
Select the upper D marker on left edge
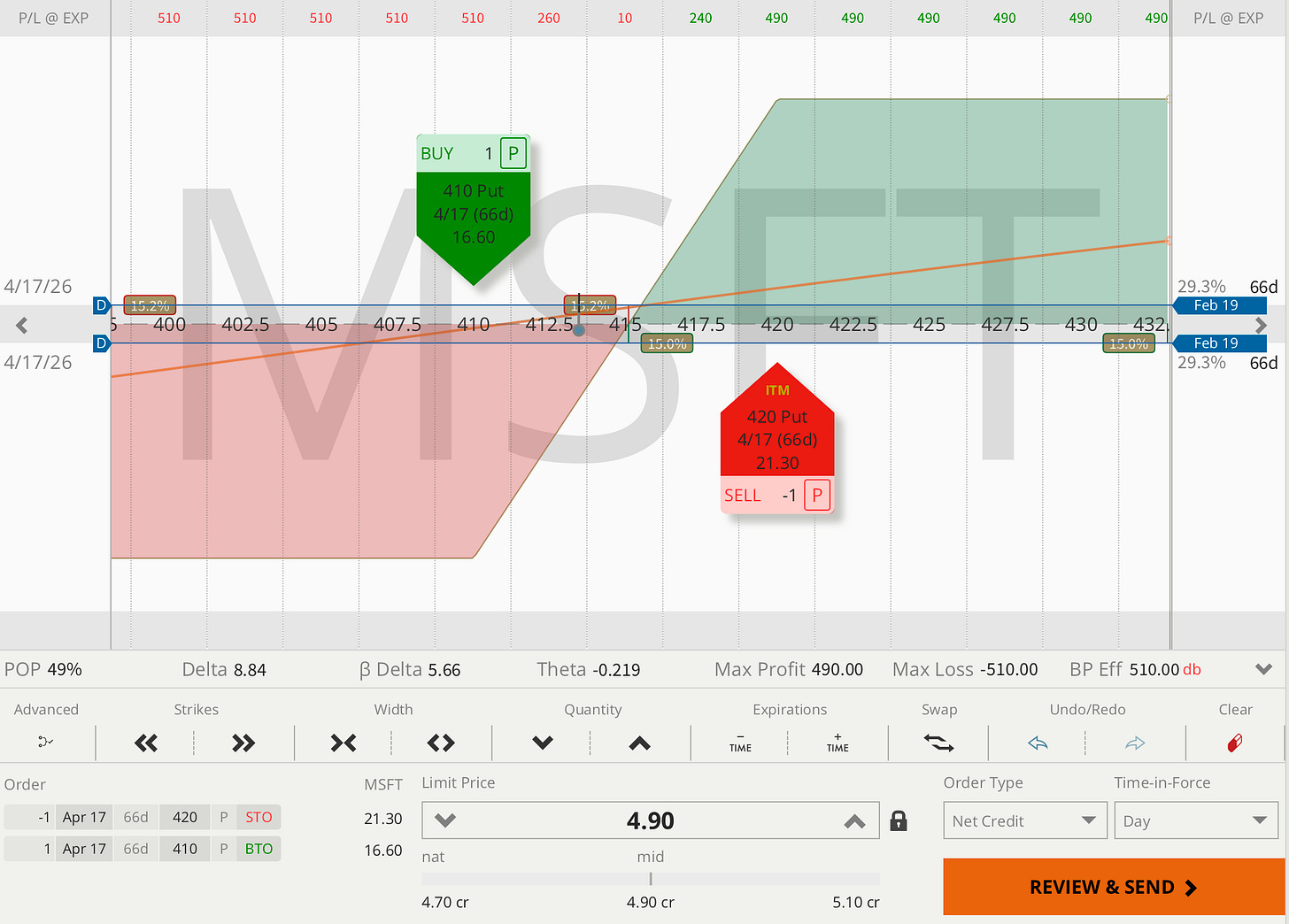[x=102, y=305]
